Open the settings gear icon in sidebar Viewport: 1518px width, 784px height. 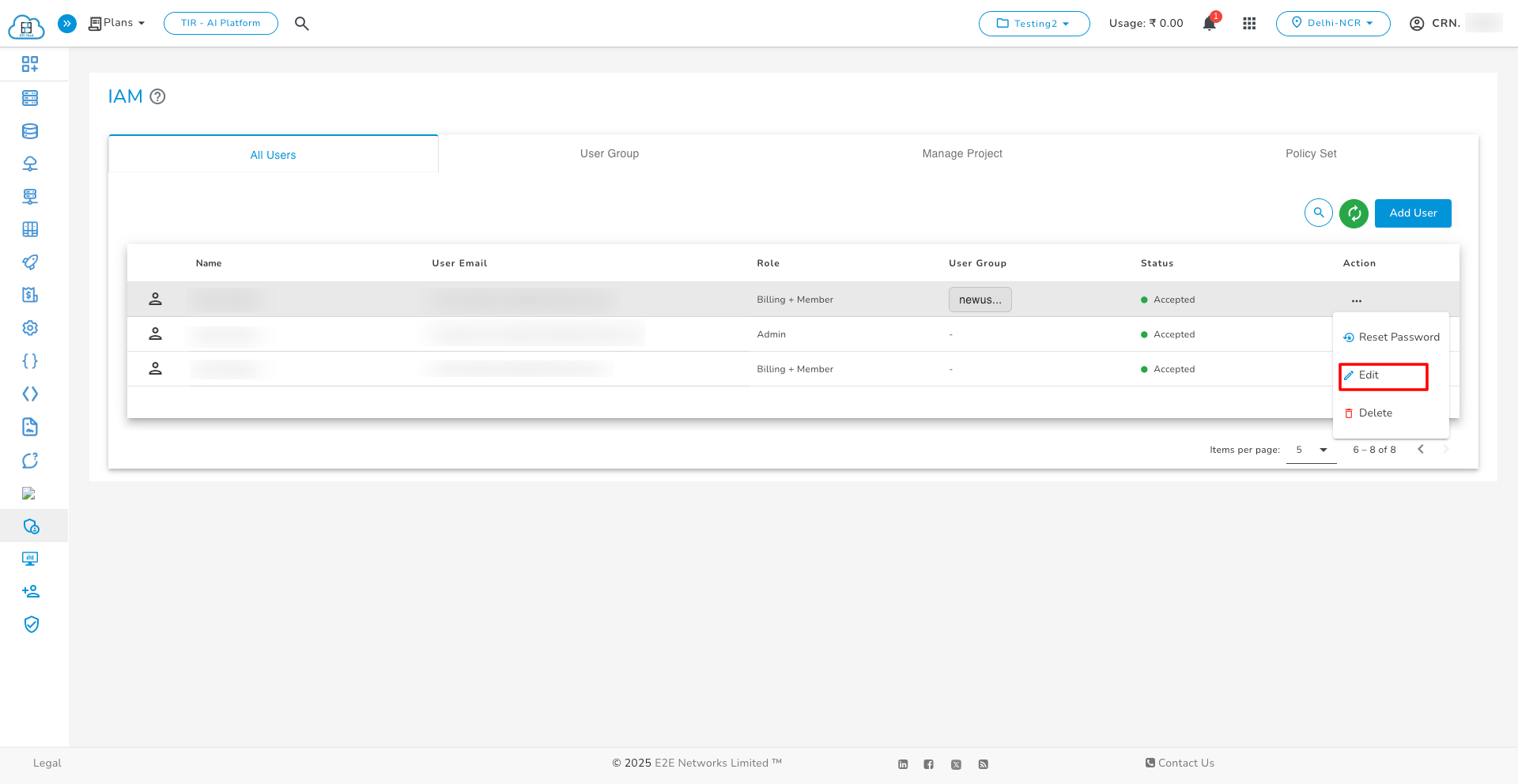coord(30,328)
